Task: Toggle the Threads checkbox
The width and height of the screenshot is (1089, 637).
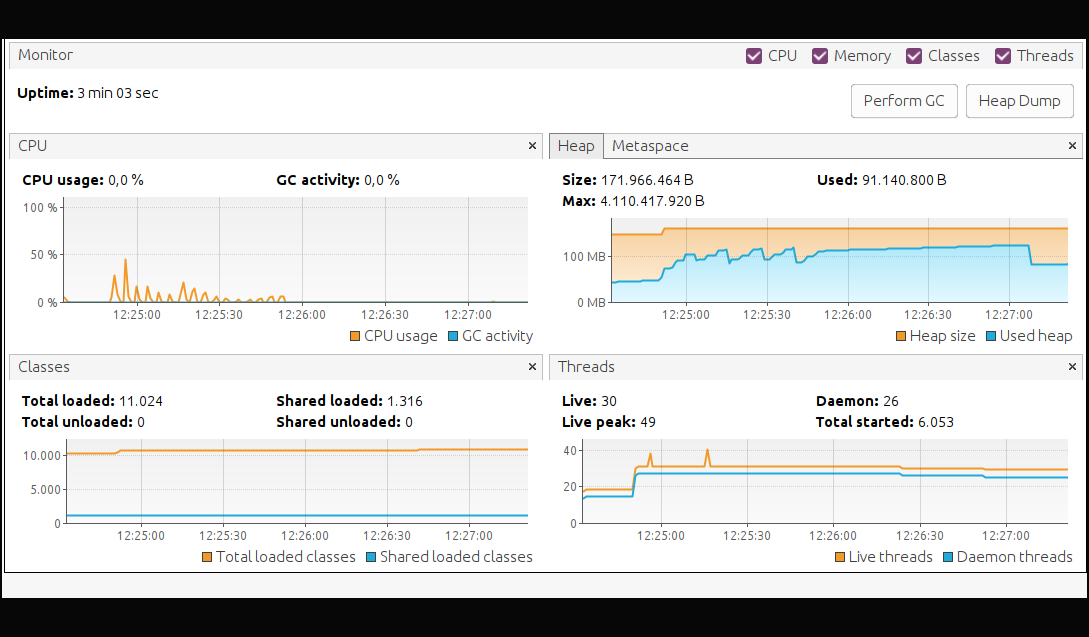Action: (x=1003, y=56)
